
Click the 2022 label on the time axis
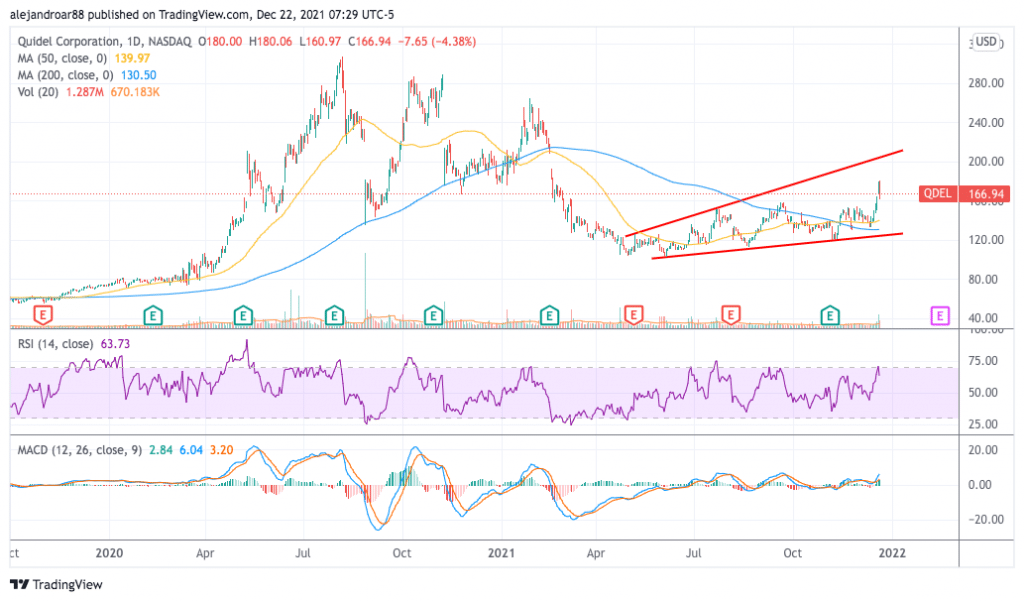pos(892,553)
